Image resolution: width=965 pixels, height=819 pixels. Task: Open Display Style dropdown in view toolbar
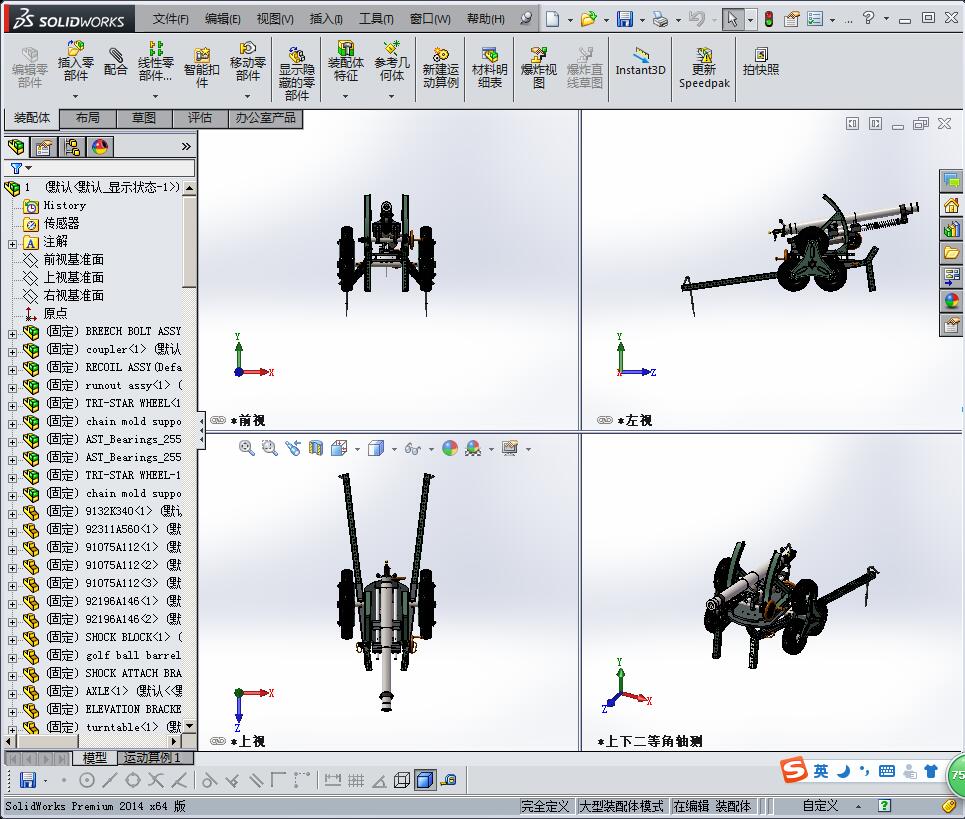coord(394,449)
